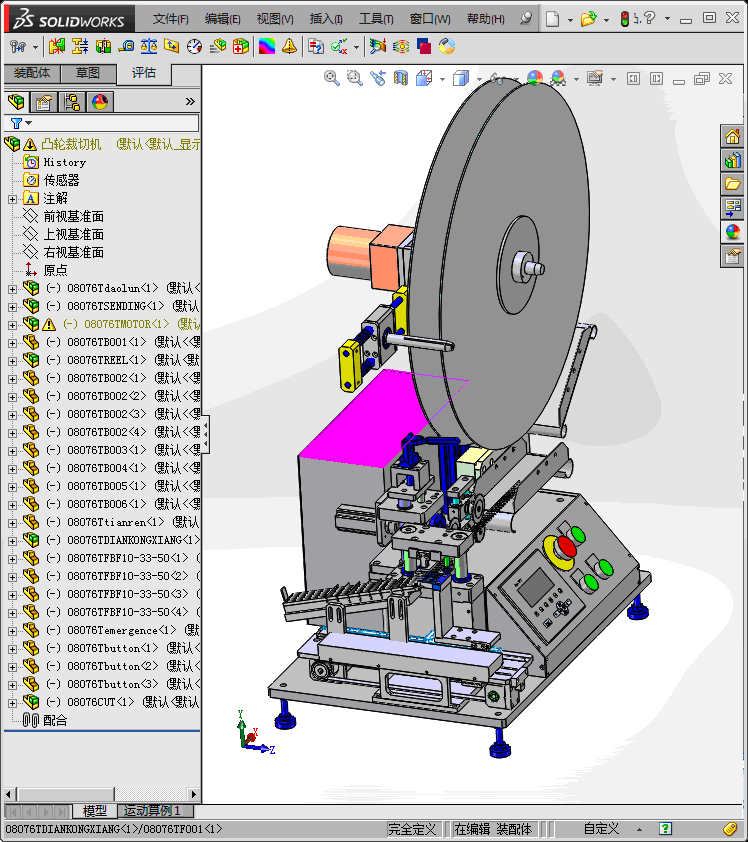Open the View Palette task pane icon
Screen dimensions: 748x842
pos(732,208)
